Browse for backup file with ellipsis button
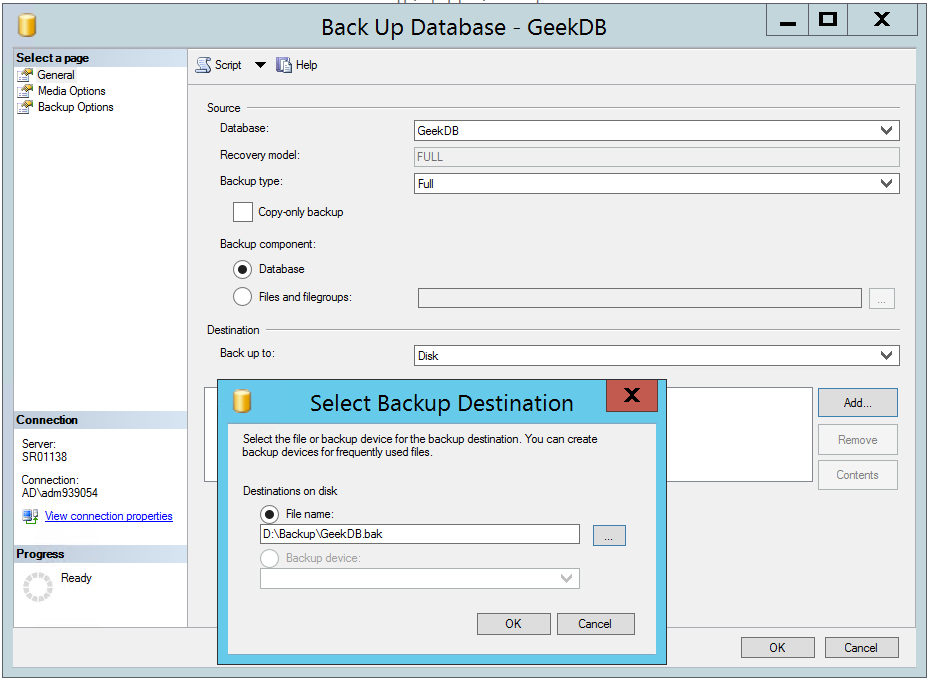 [x=609, y=535]
